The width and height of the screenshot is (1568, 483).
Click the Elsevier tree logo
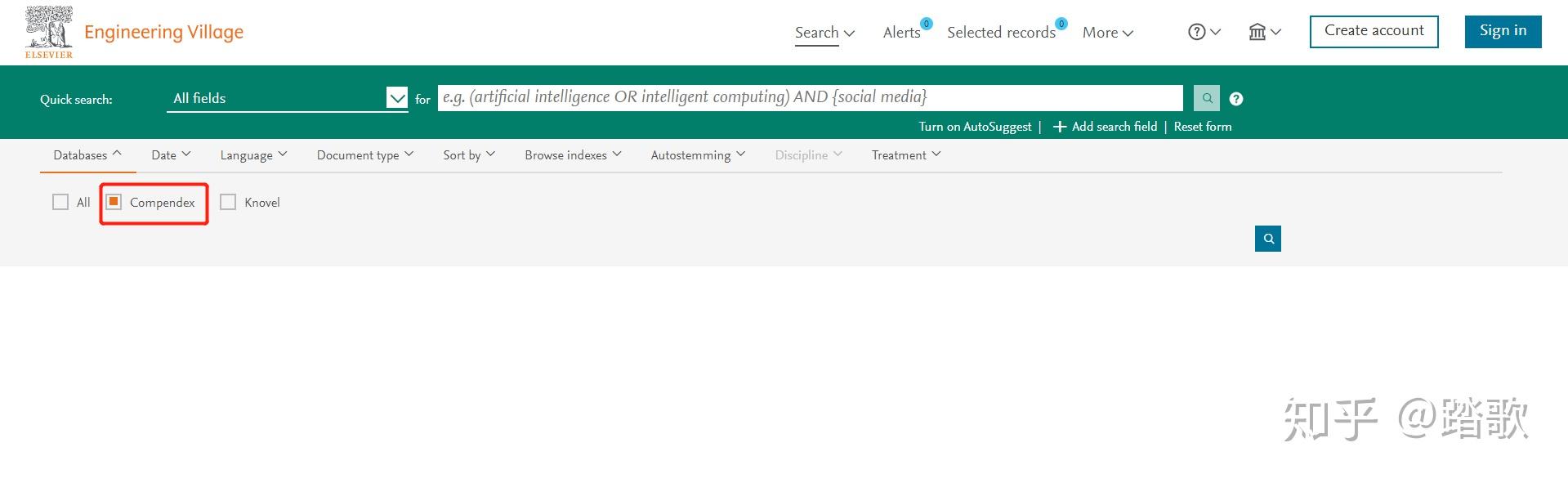click(49, 32)
